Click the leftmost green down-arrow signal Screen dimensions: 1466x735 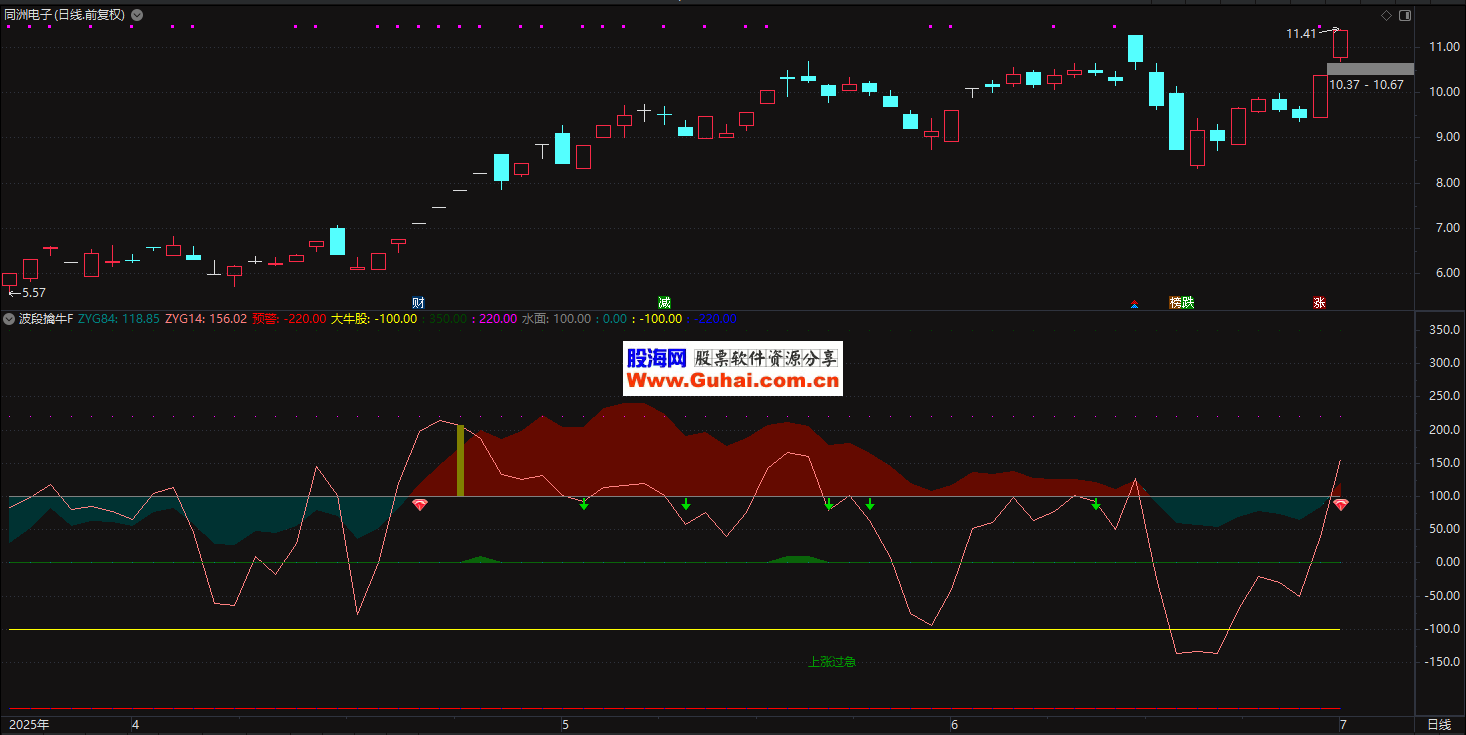click(584, 504)
